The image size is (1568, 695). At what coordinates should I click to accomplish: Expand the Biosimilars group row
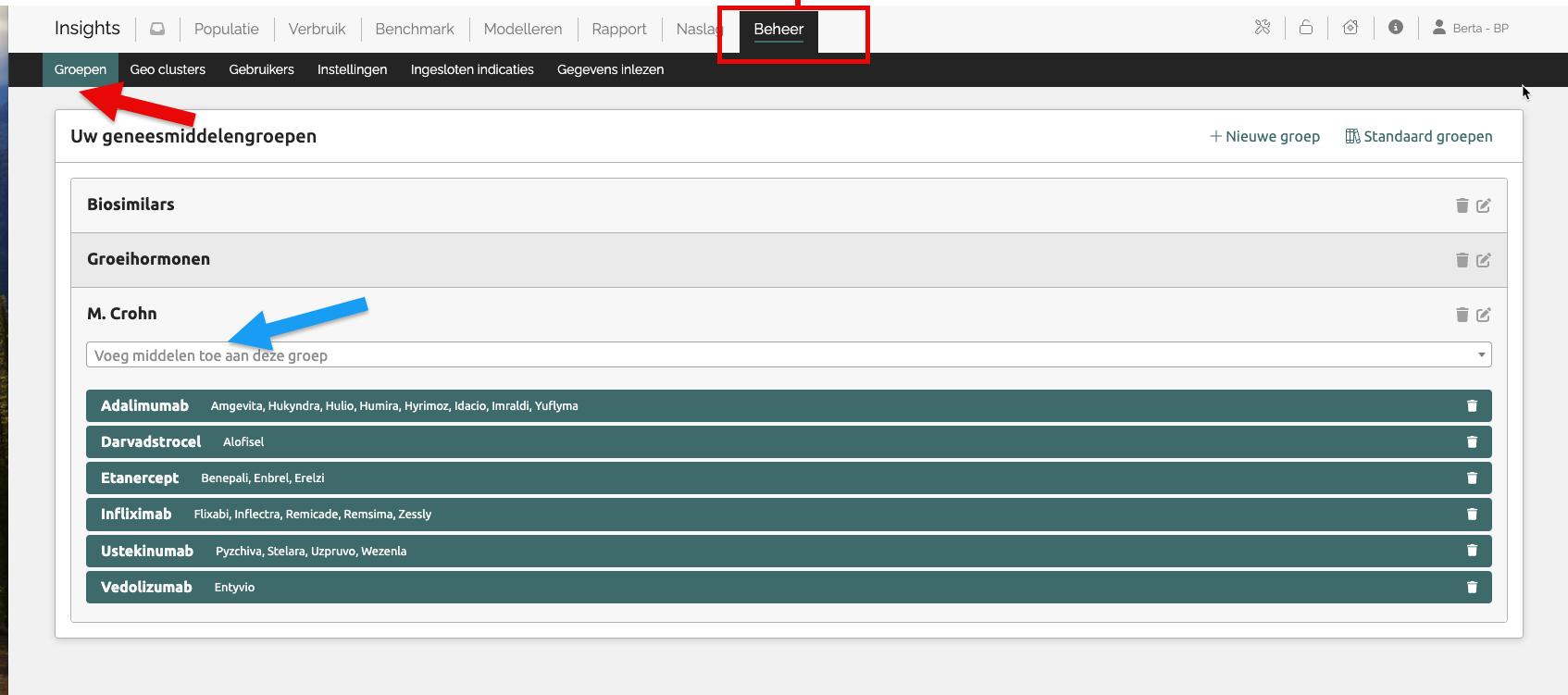point(789,205)
